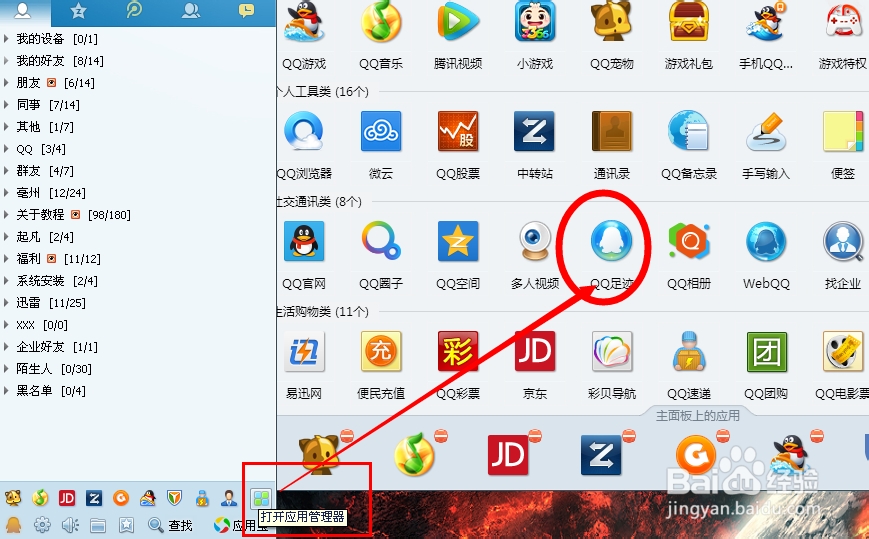Open 游戏礼包 treasure chest icon
869x539 pixels.
click(x=689, y=22)
